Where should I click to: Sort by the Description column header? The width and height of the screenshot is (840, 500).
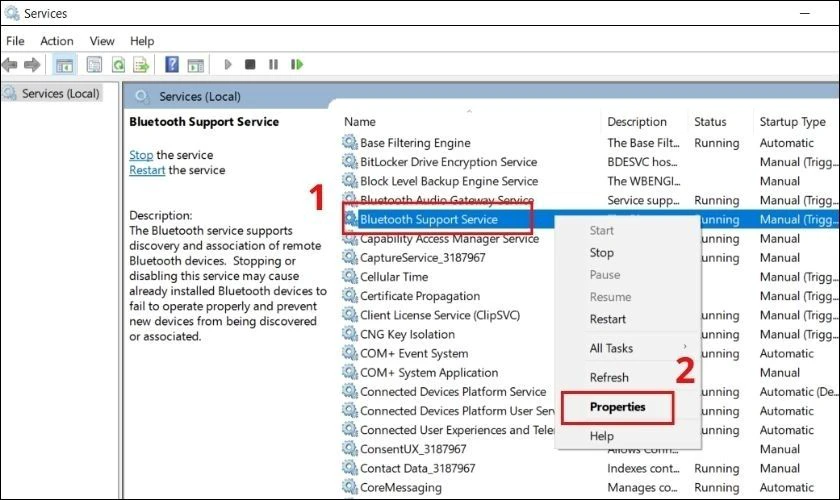tap(637, 122)
